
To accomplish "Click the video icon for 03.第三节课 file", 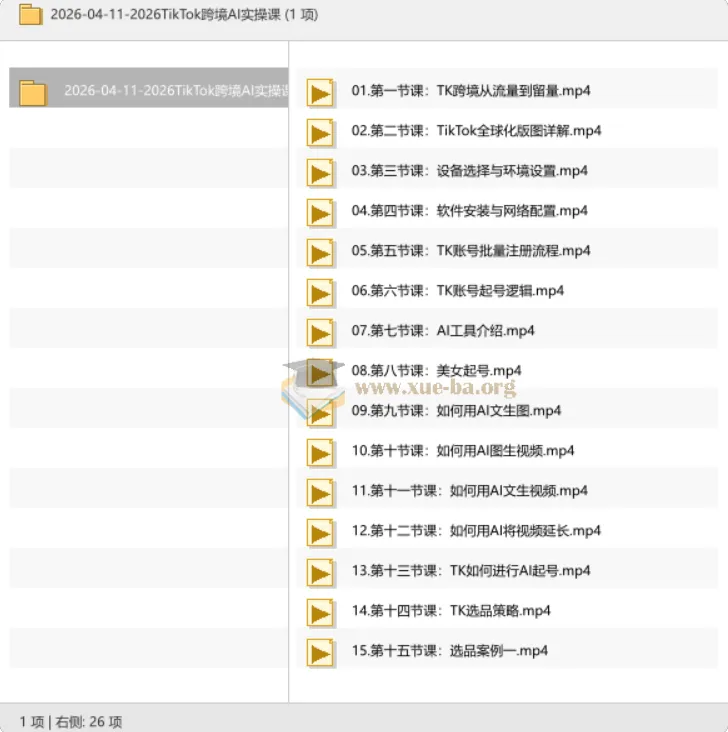I will [x=320, y=173].
